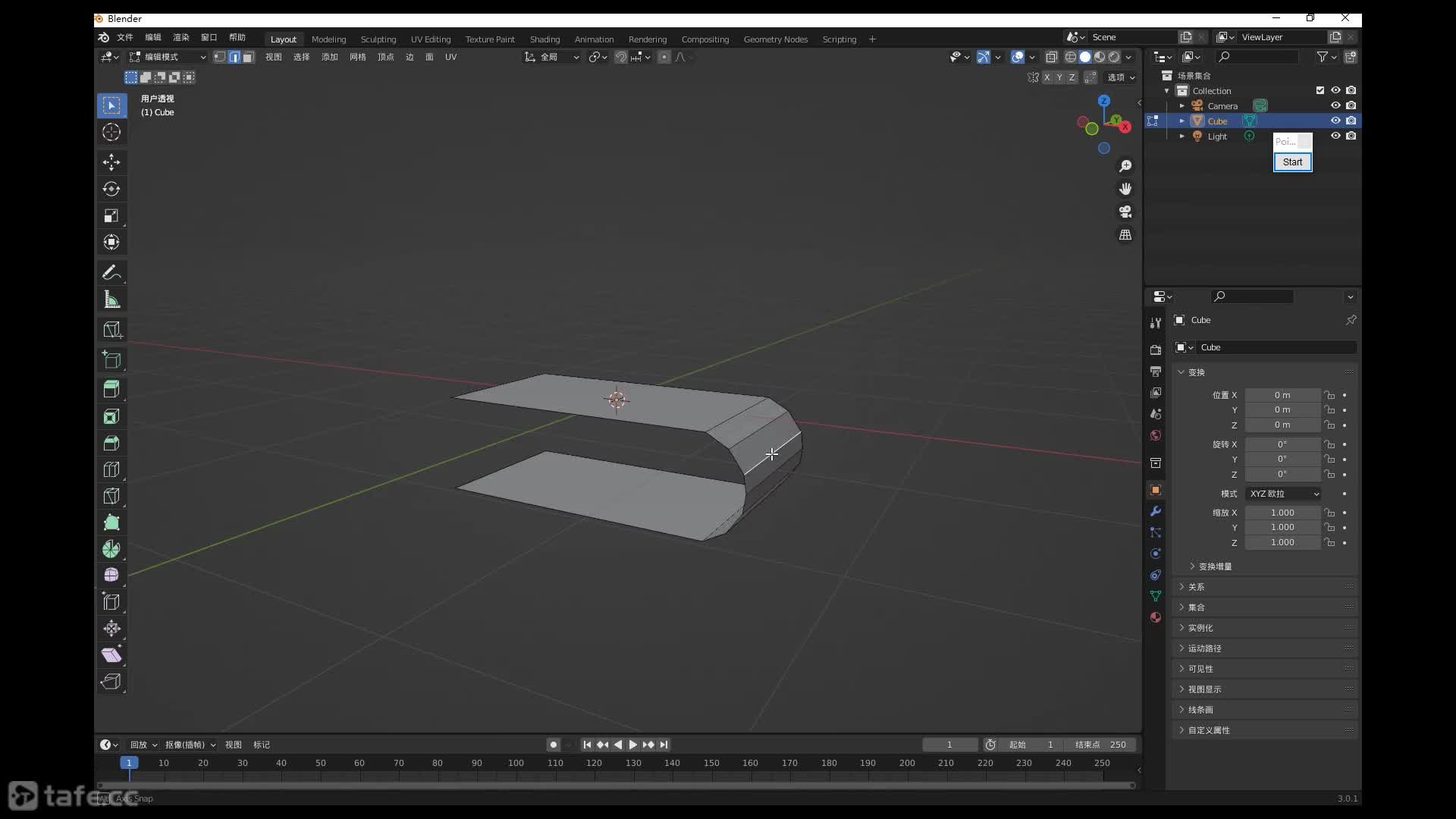Viewport: 1456px width, 819px height.
Task: Open the Material properties tab icon
Action: (1156, 617)
